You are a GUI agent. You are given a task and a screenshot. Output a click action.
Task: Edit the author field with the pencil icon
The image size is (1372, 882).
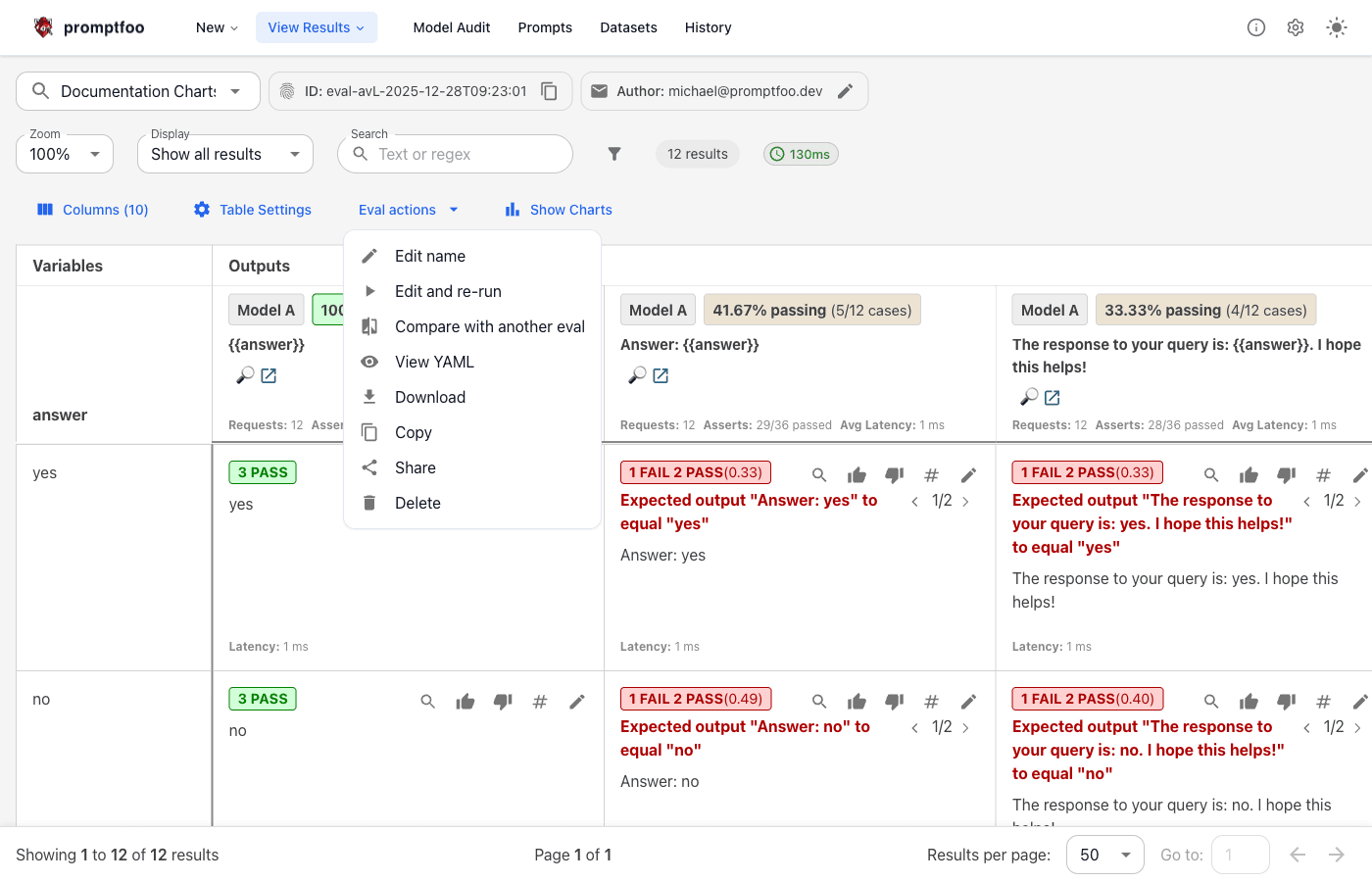tap(846, 90)
